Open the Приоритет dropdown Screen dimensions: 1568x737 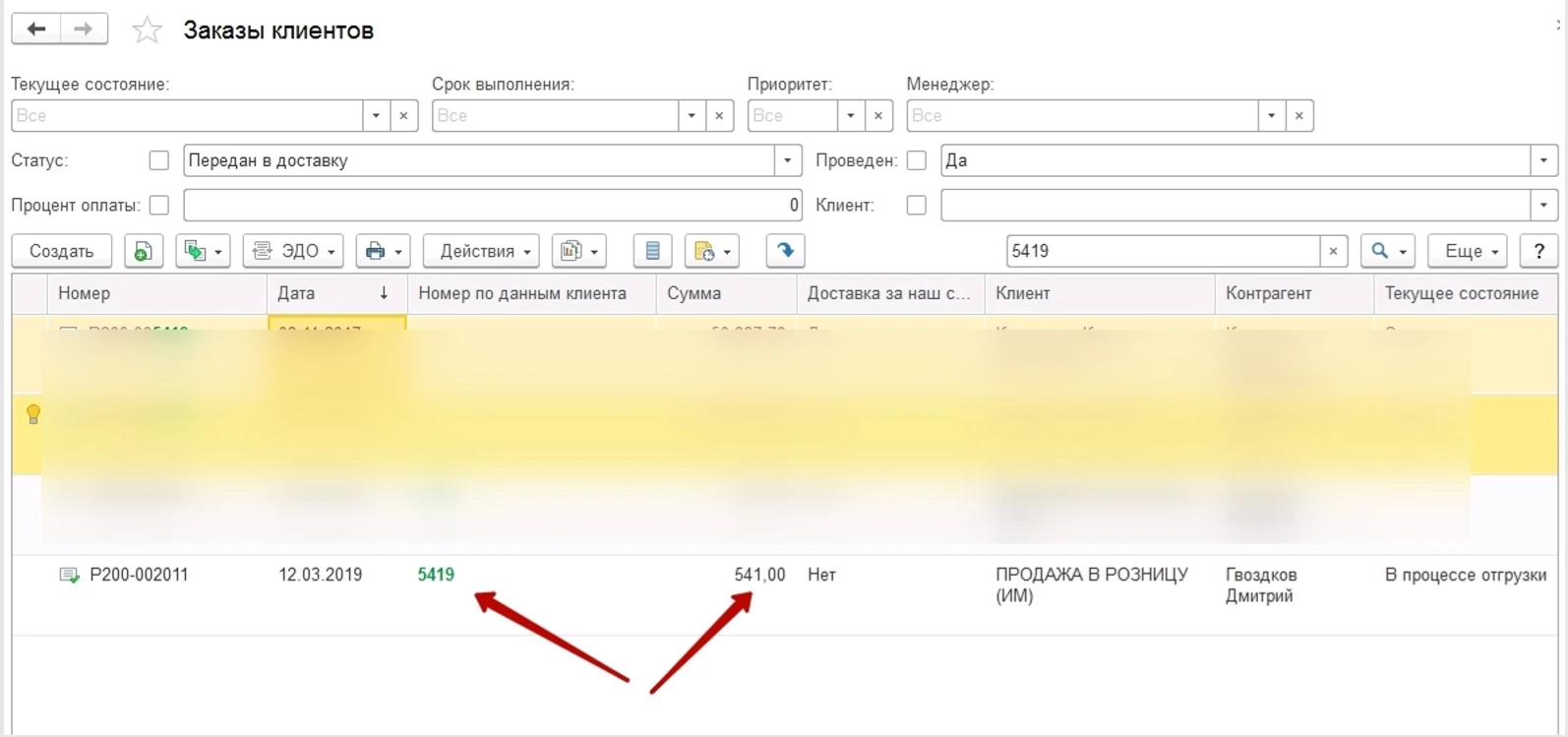(851, 116)
